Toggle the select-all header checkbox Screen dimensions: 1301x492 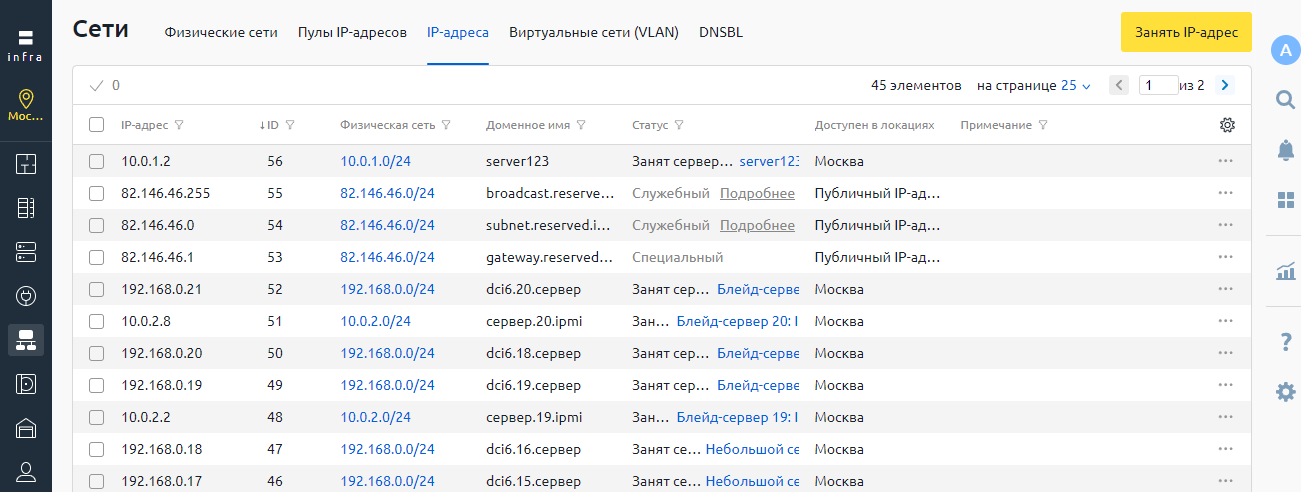tap(96, 125)
